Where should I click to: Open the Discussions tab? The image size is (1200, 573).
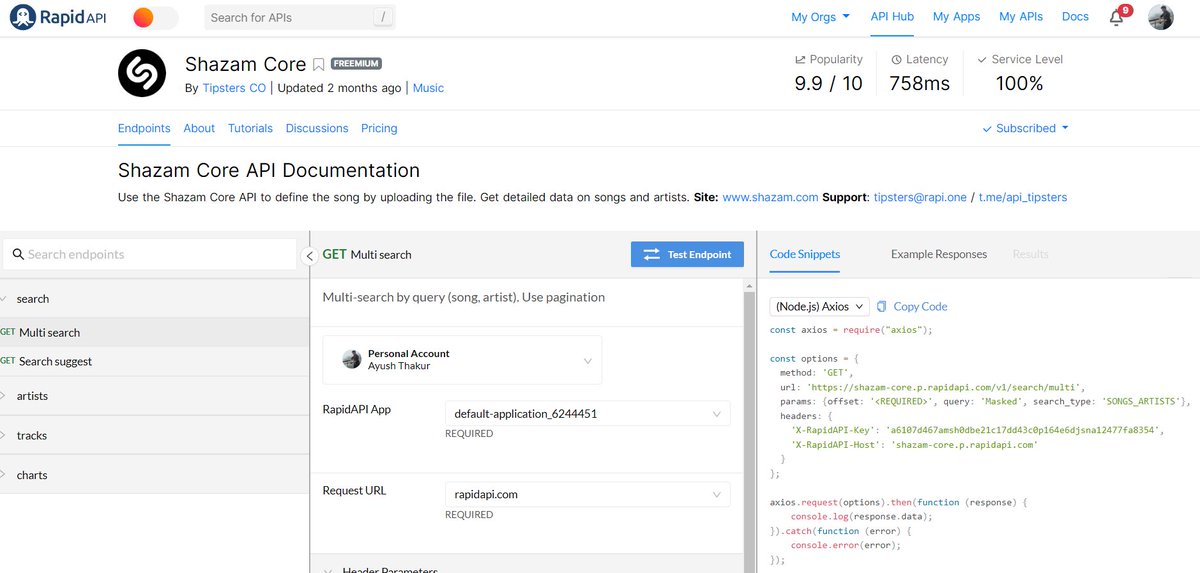click(317, 128)
